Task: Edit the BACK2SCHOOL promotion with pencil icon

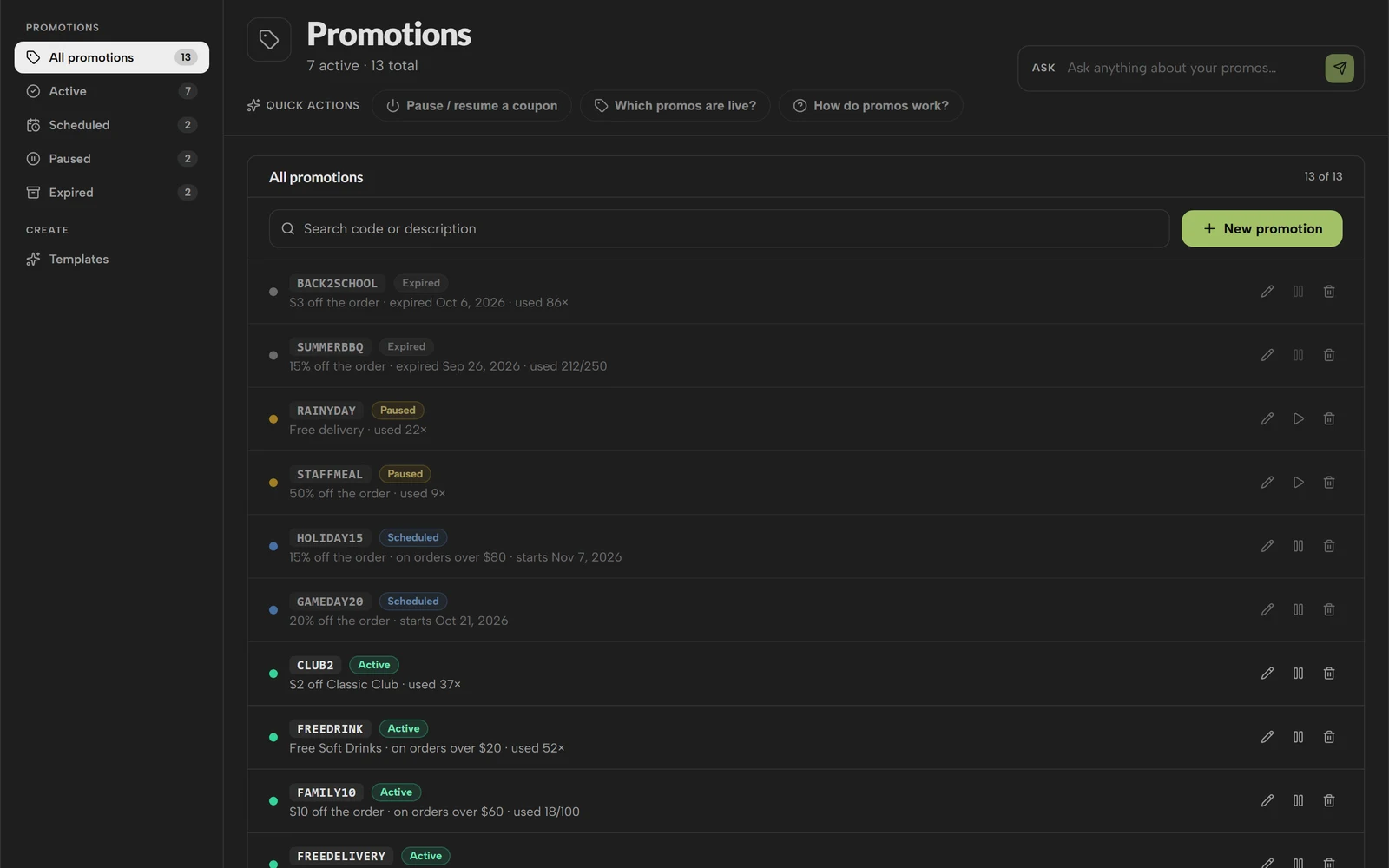Action: click(1267, 292)
